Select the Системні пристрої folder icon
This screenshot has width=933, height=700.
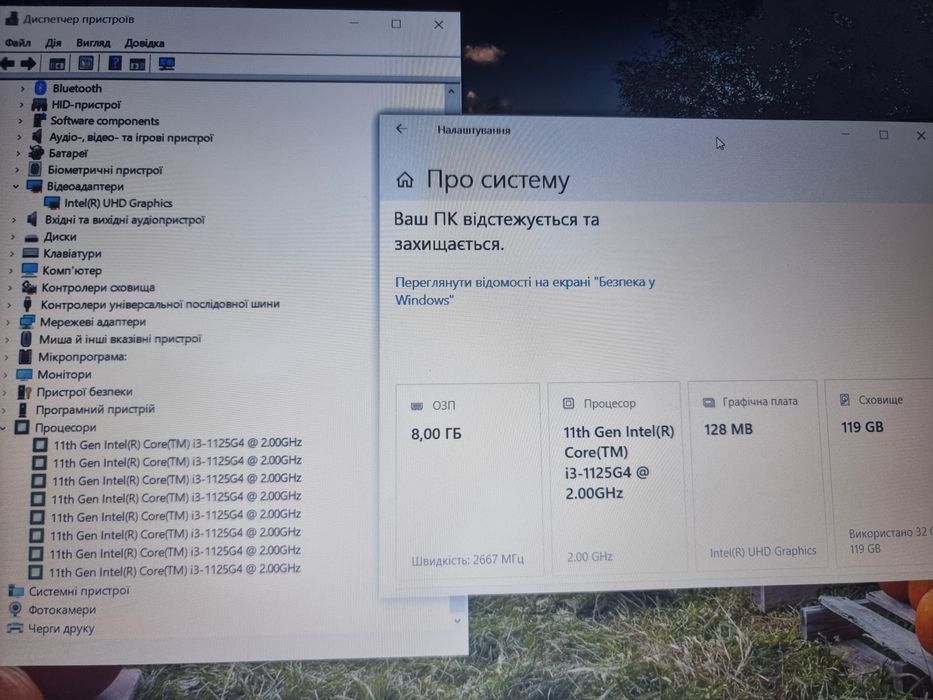(16, 590)
